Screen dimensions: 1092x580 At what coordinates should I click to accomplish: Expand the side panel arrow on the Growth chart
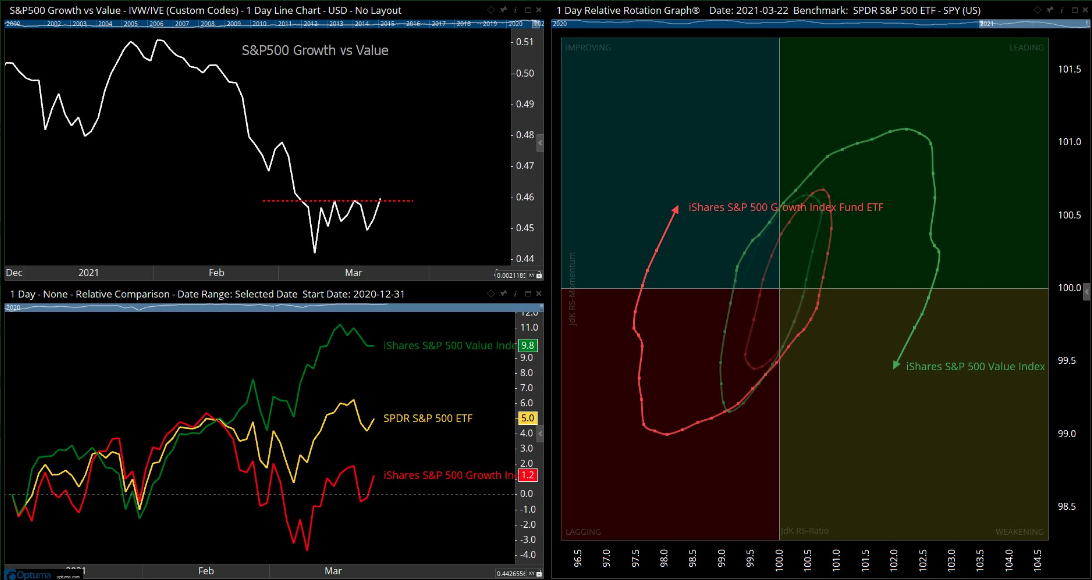541,145
